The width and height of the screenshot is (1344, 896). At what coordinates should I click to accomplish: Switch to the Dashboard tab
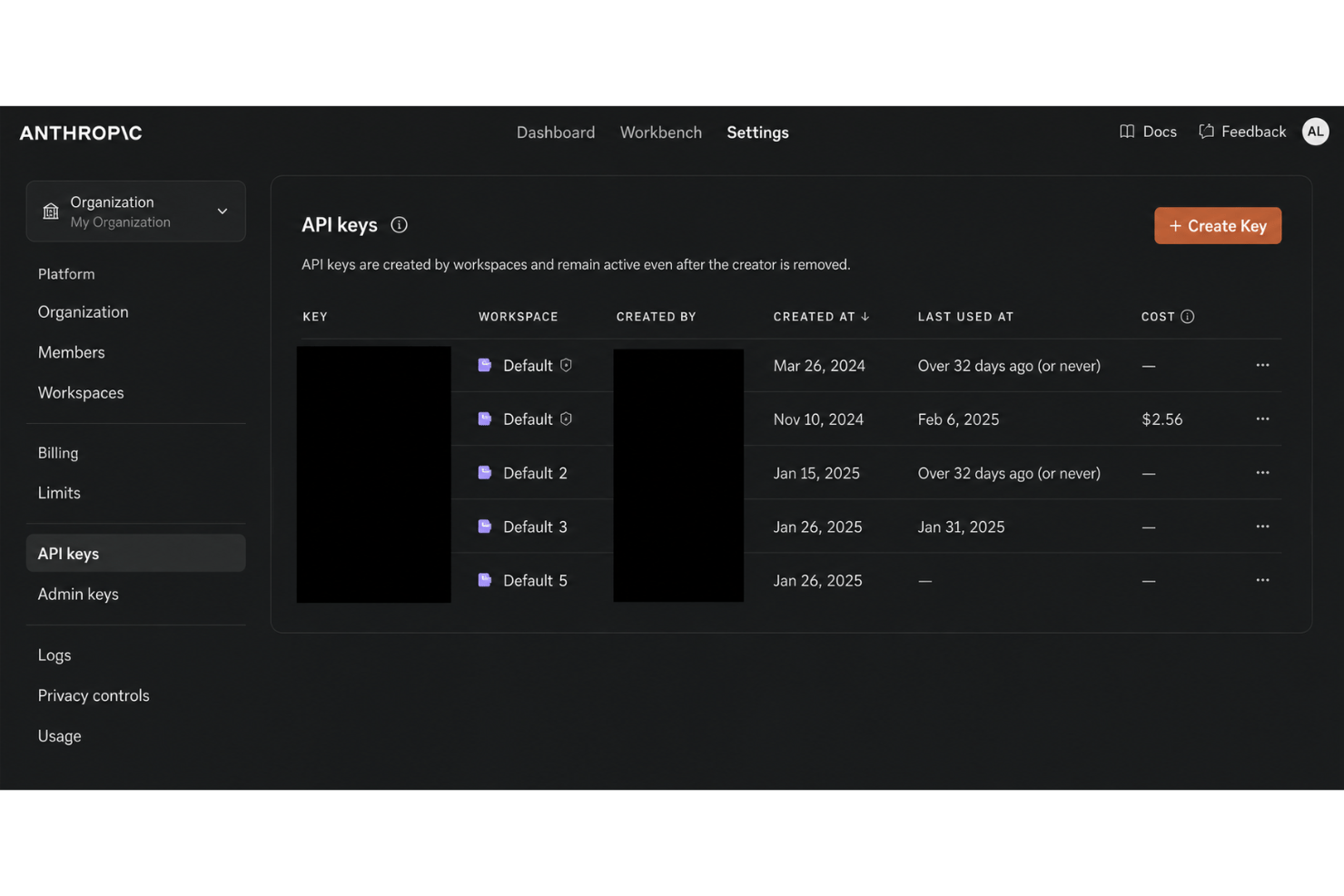(x=556, y=133)
